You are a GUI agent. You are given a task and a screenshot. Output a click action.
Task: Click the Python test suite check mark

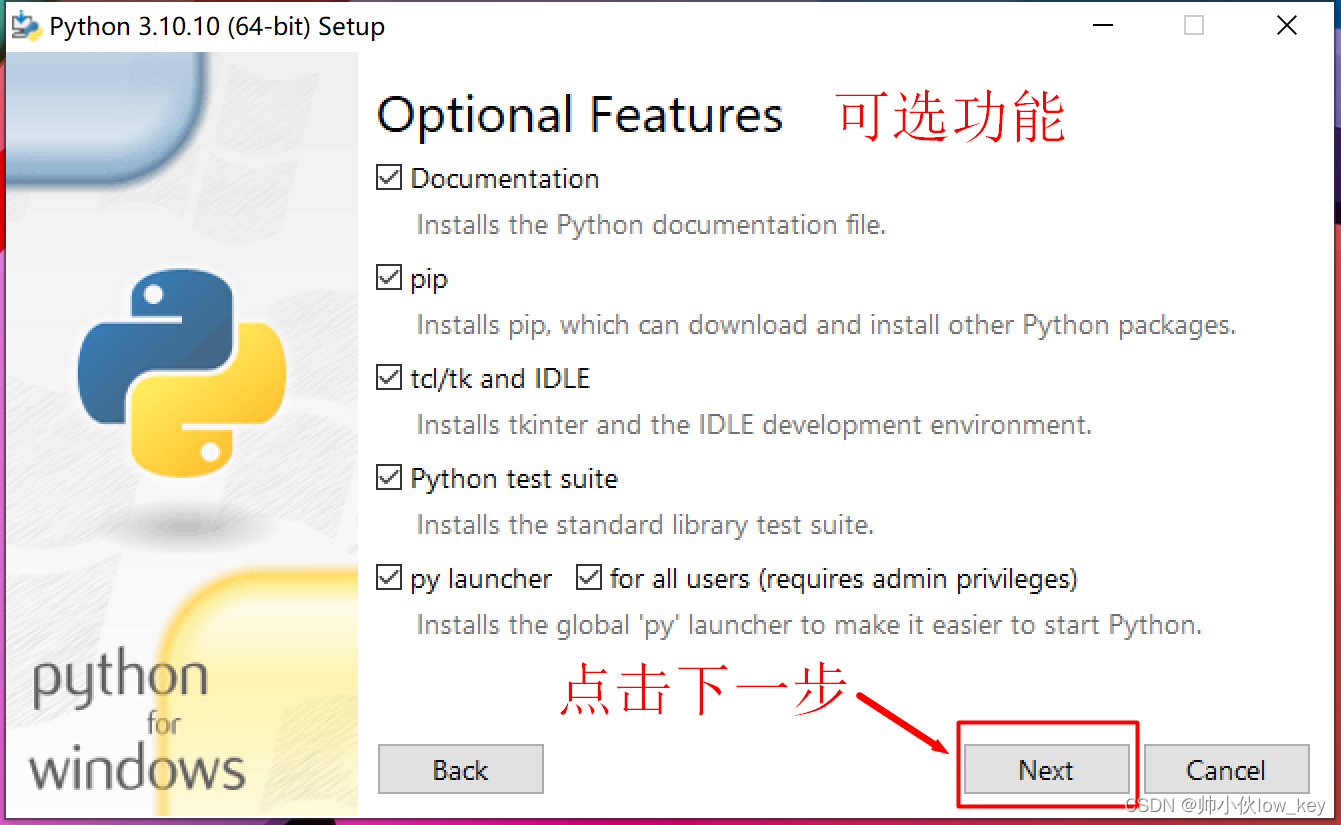tap(388, 477)
